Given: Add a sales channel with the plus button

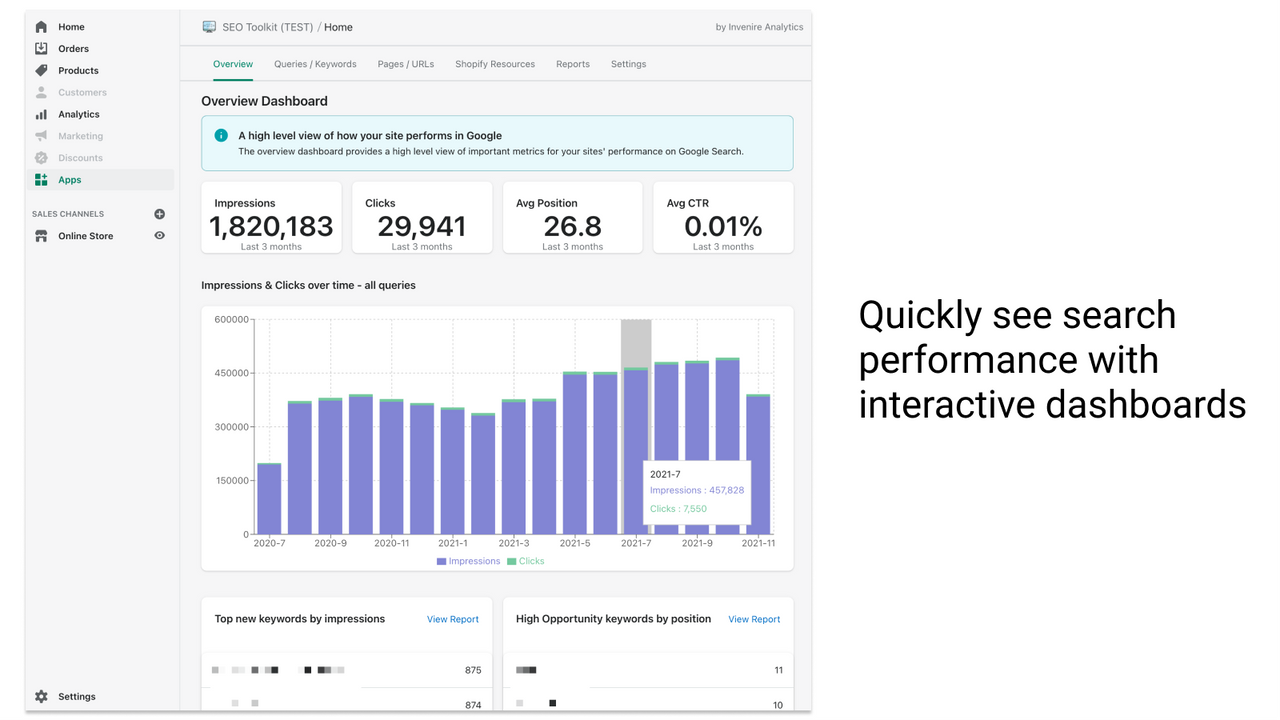Looking at the screenshot, I should (159, 213).
